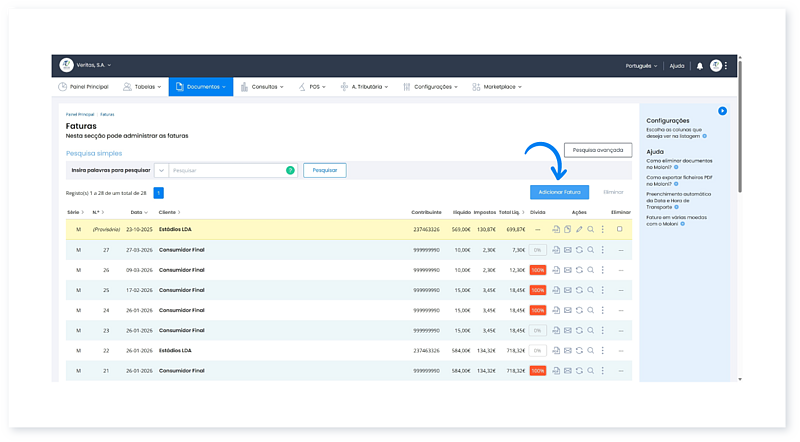
Task: Click the Adicionar Fatura button
Action: [x=559, y=191]
